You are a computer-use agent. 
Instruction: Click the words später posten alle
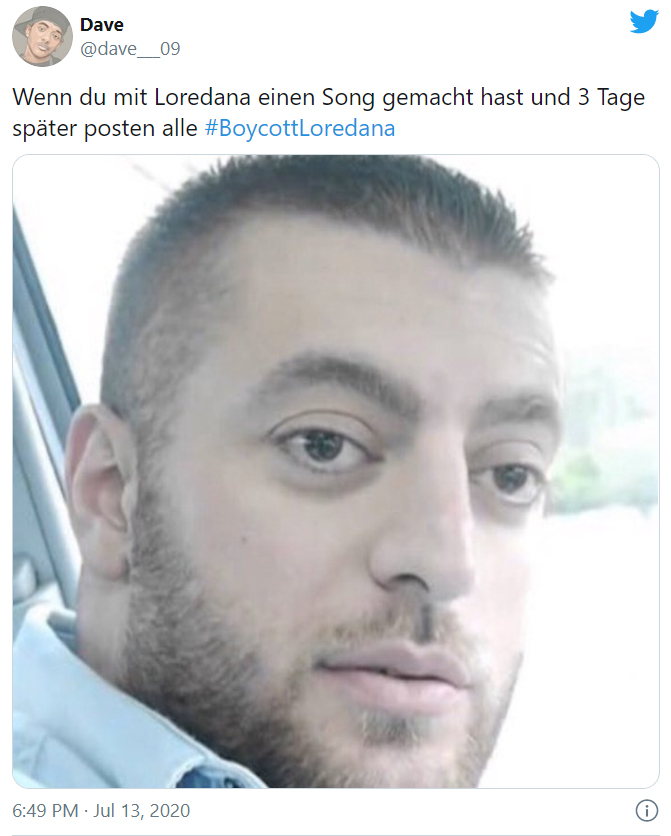pyautogui.click(x=105, y=128)
